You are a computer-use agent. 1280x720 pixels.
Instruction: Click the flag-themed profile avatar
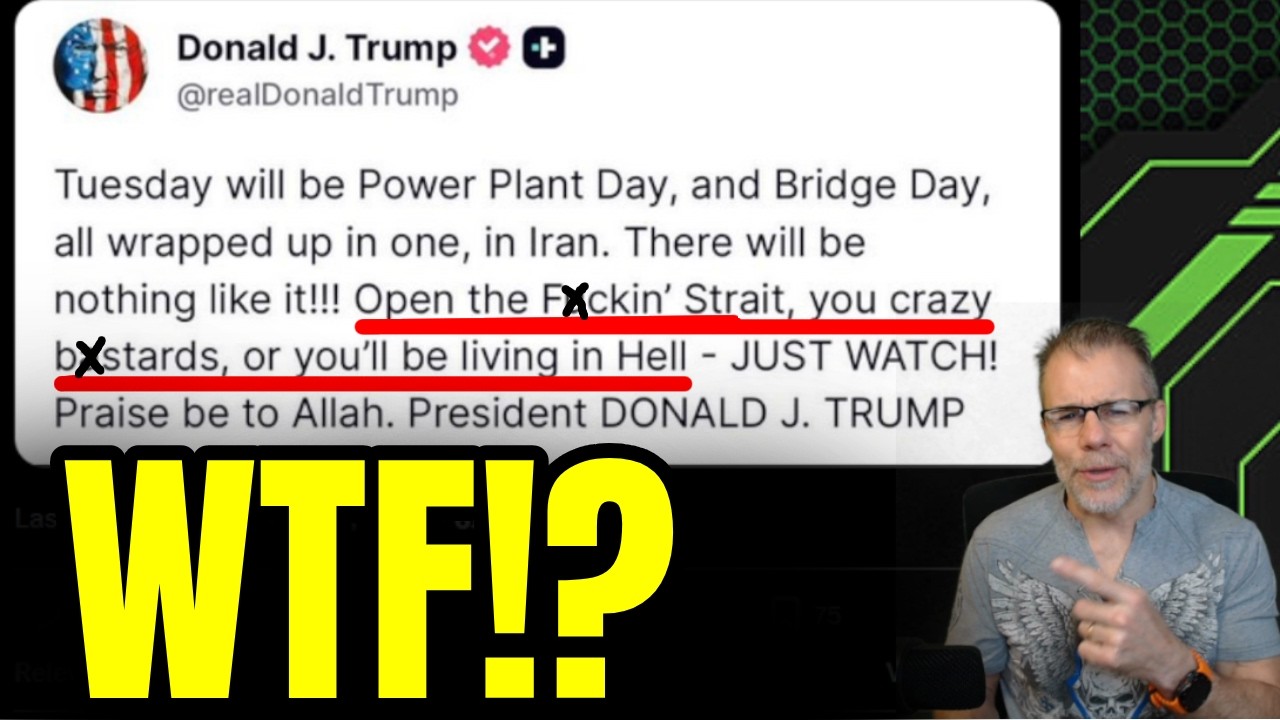[100, 65]
